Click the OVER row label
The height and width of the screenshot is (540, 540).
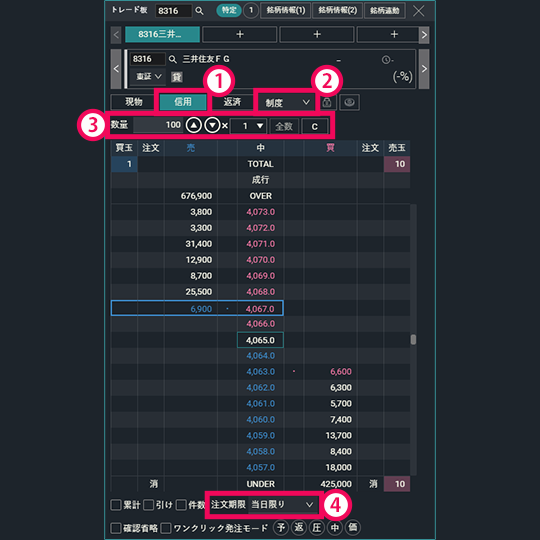coord(260,196)
